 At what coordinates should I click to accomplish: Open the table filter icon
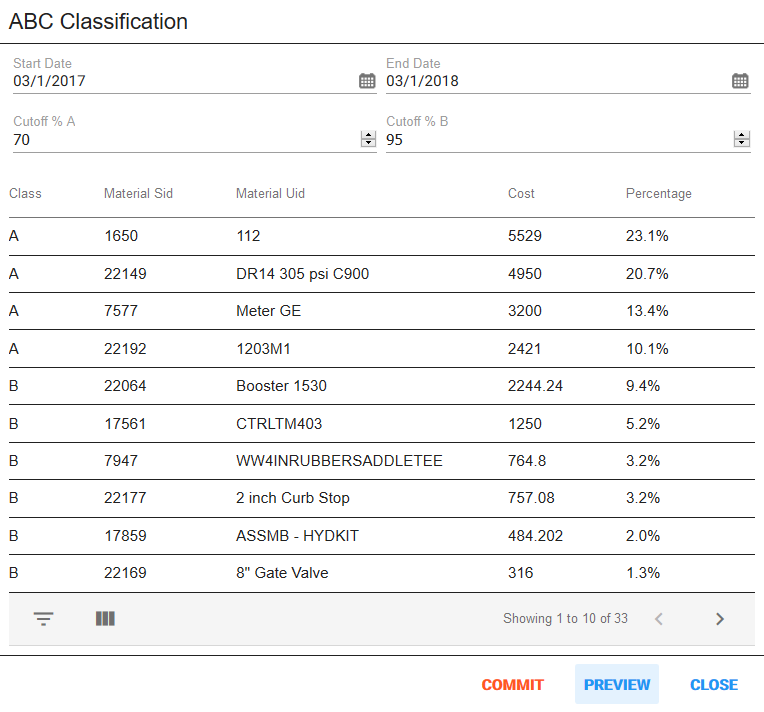(x=43, y=619)
